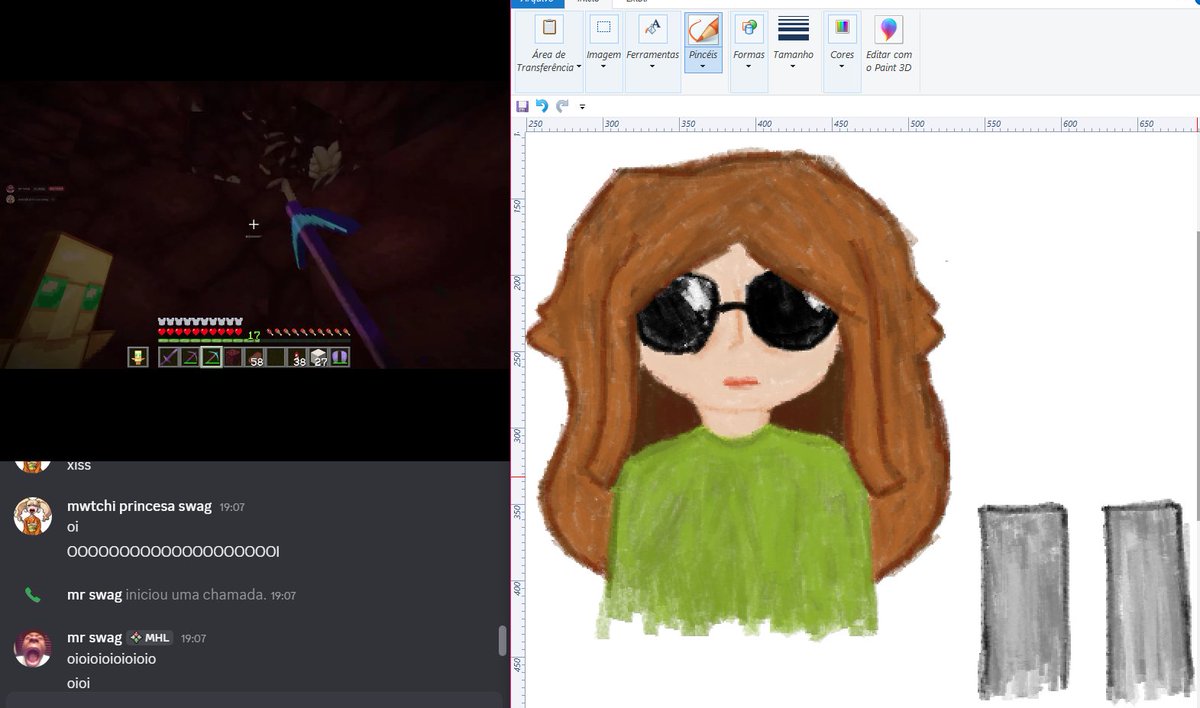Select the Pincéis brush icon
This screenshot has width=1200, height=708.
[x=703, y=28]
